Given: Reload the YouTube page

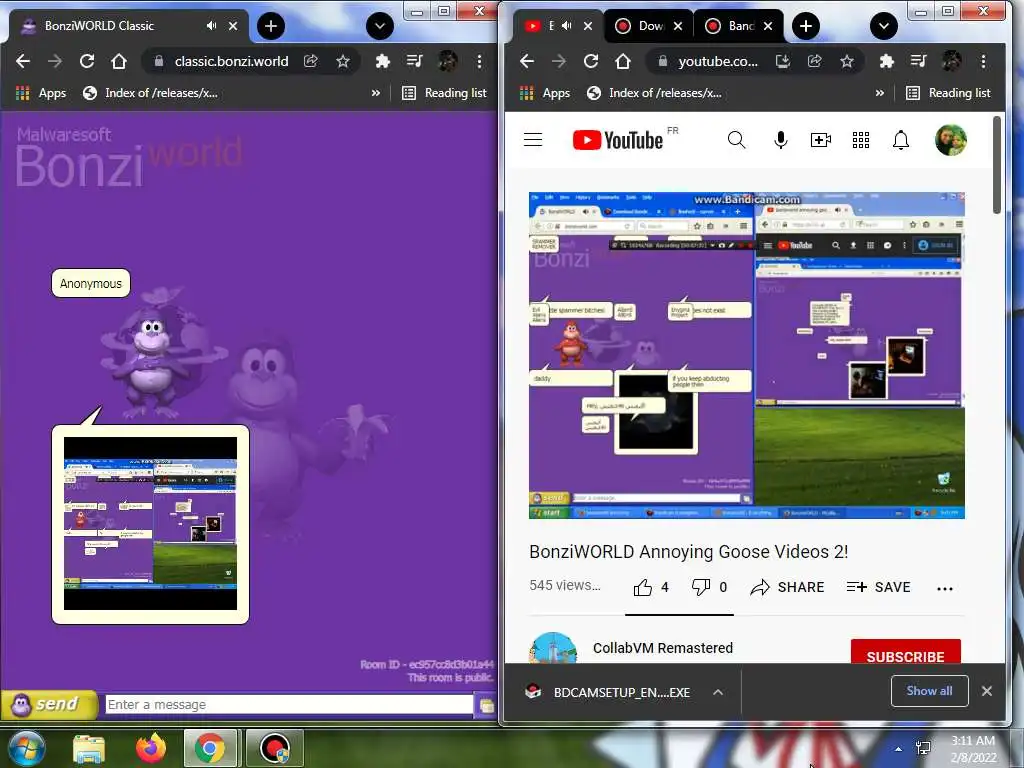Looking at the screenshot, I should coord(591,61).
